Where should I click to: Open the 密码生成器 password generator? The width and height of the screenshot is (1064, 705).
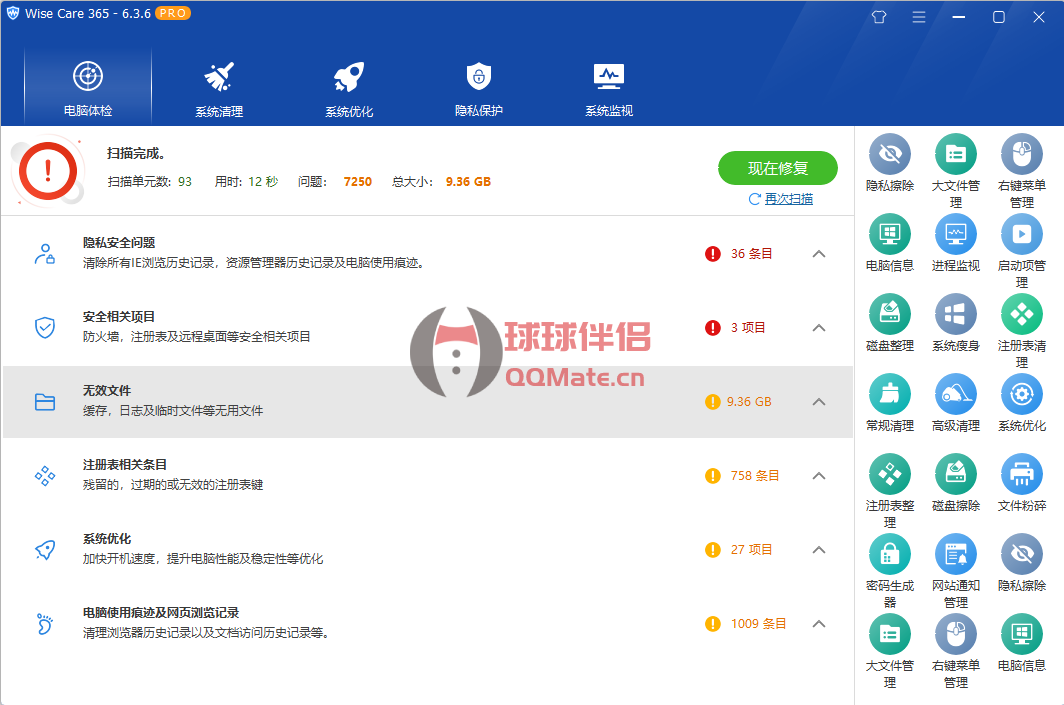[889, 555]
